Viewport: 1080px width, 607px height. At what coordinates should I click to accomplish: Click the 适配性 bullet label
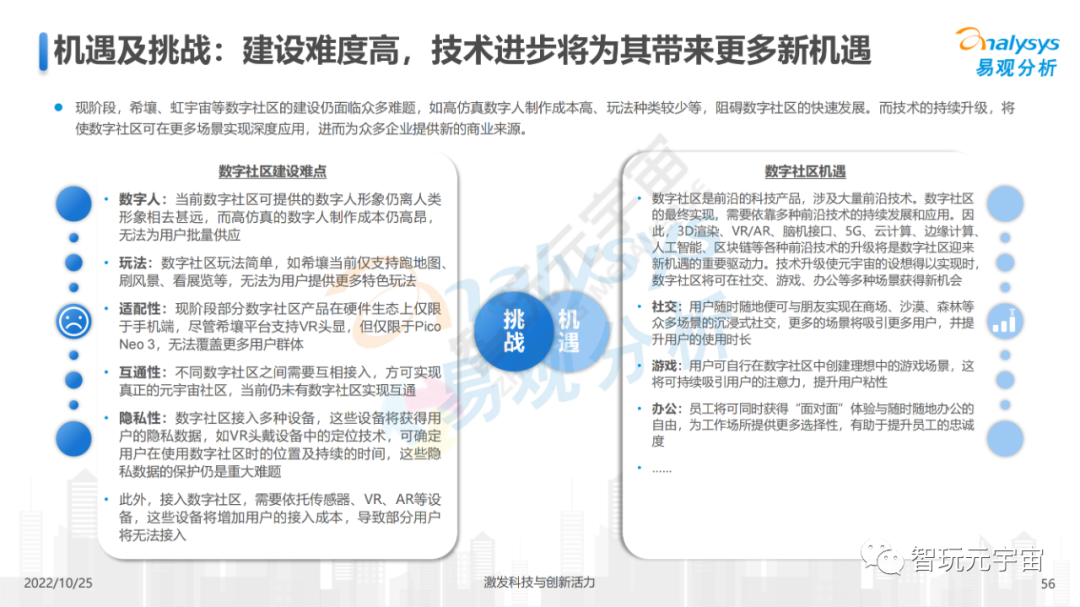(140, 308)
